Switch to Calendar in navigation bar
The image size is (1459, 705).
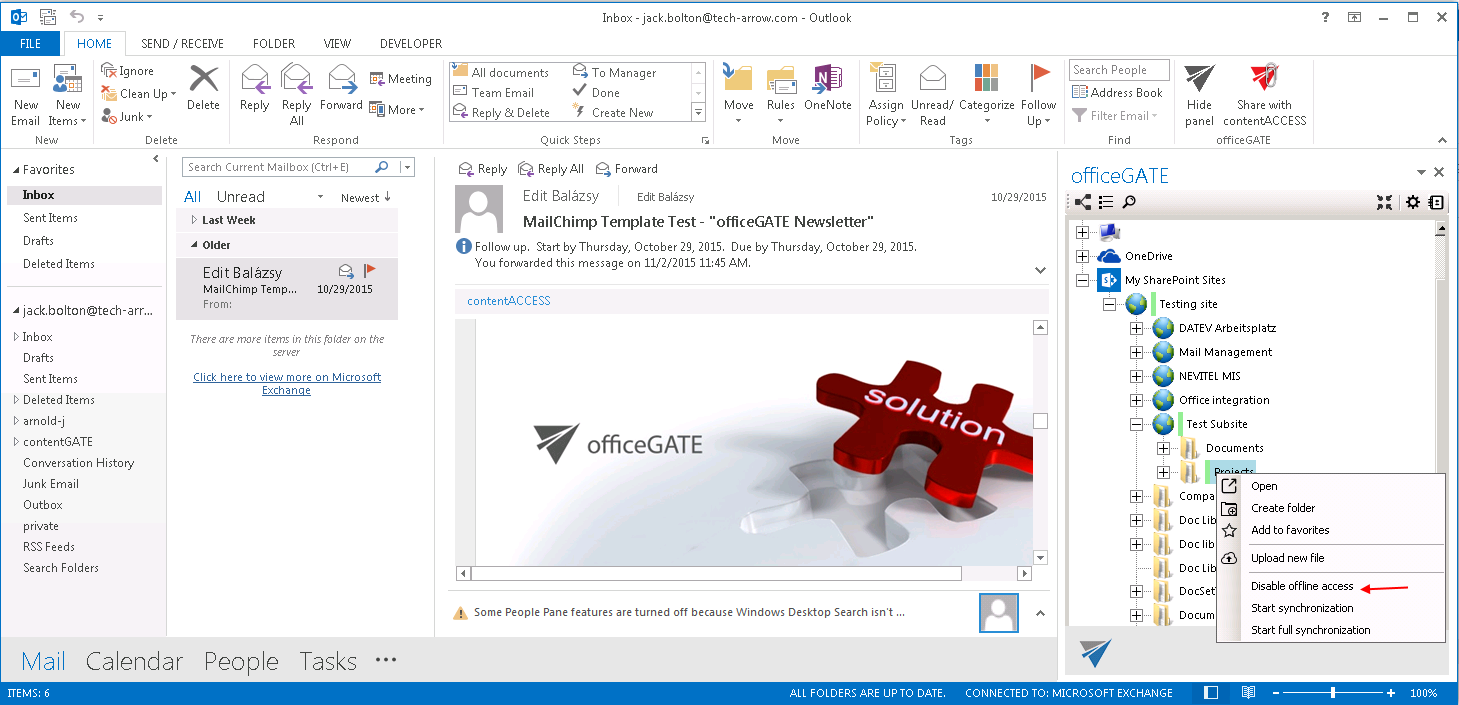coord(134,661)
